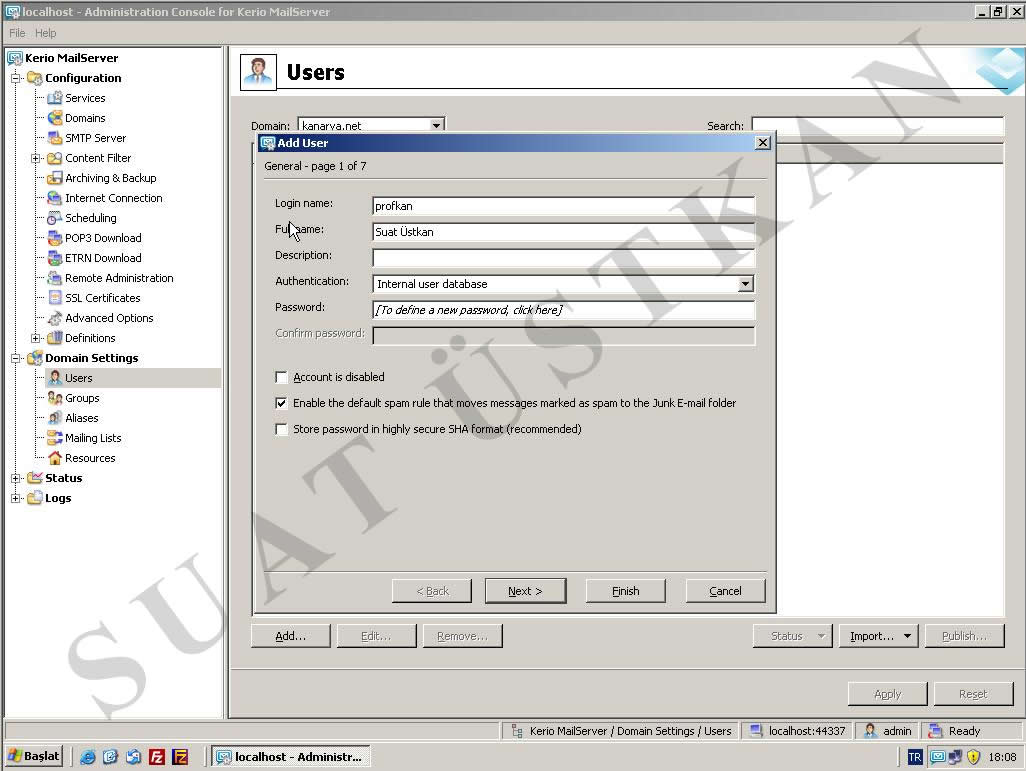Open the Import dropdown button
Viewport: 1026px width, 771px height.
(x=879, y=636)
